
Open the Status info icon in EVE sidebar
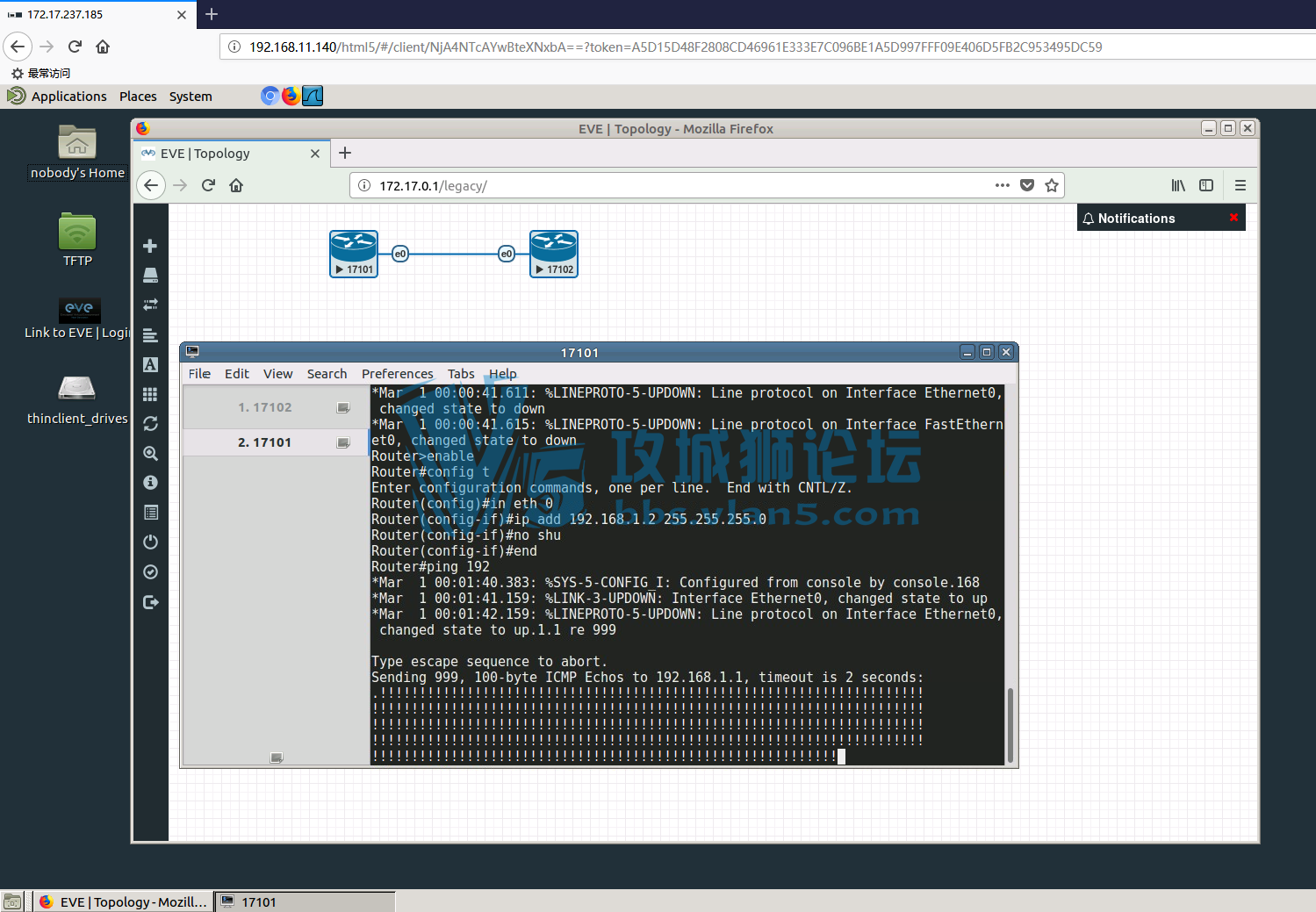click(150, 483)
